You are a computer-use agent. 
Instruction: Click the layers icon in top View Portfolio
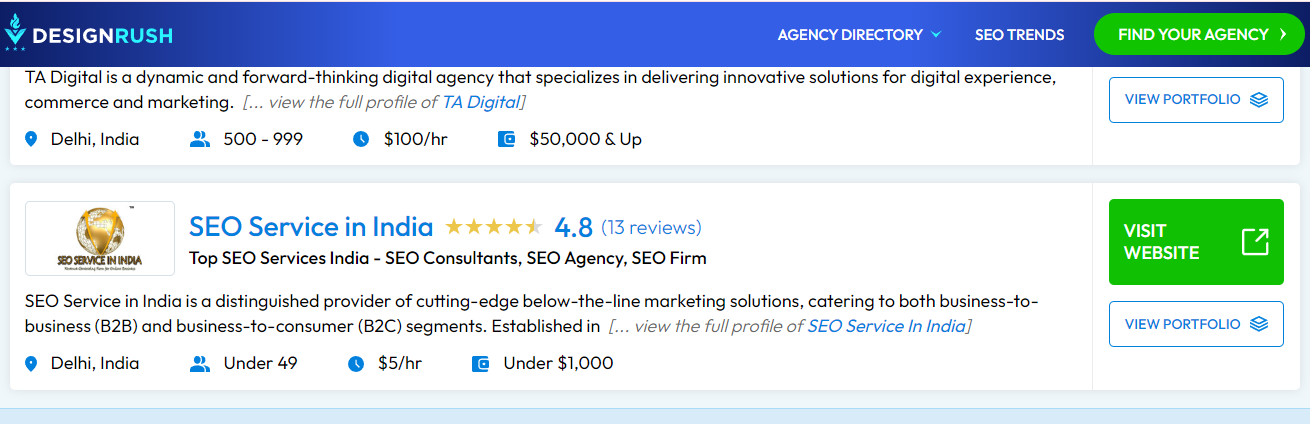pos(1259,100)
